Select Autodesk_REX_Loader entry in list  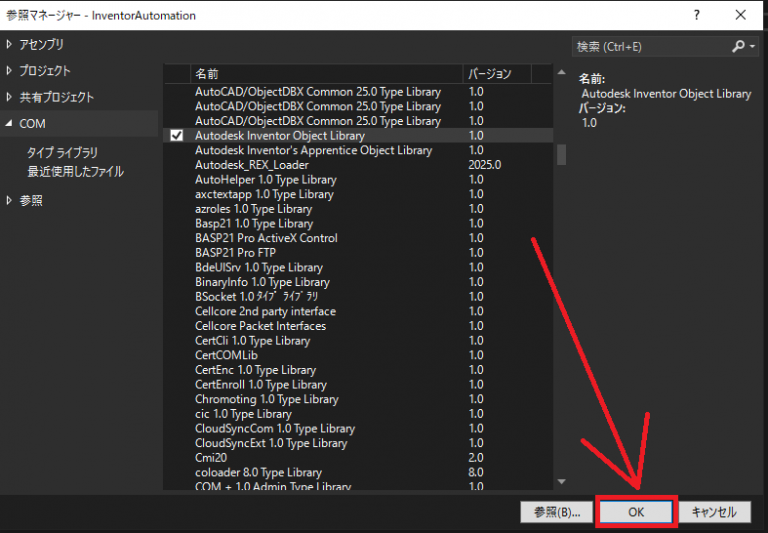pyautogui.click(x=251, y=165)
